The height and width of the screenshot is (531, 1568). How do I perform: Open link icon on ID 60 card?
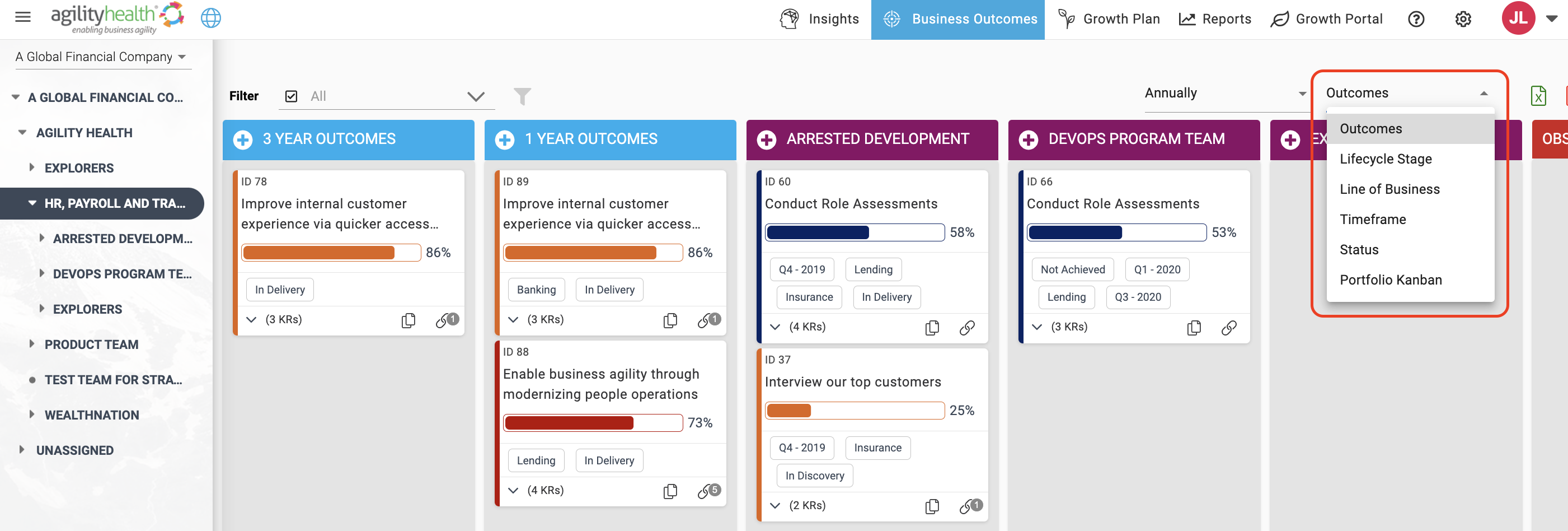point(966,328)
